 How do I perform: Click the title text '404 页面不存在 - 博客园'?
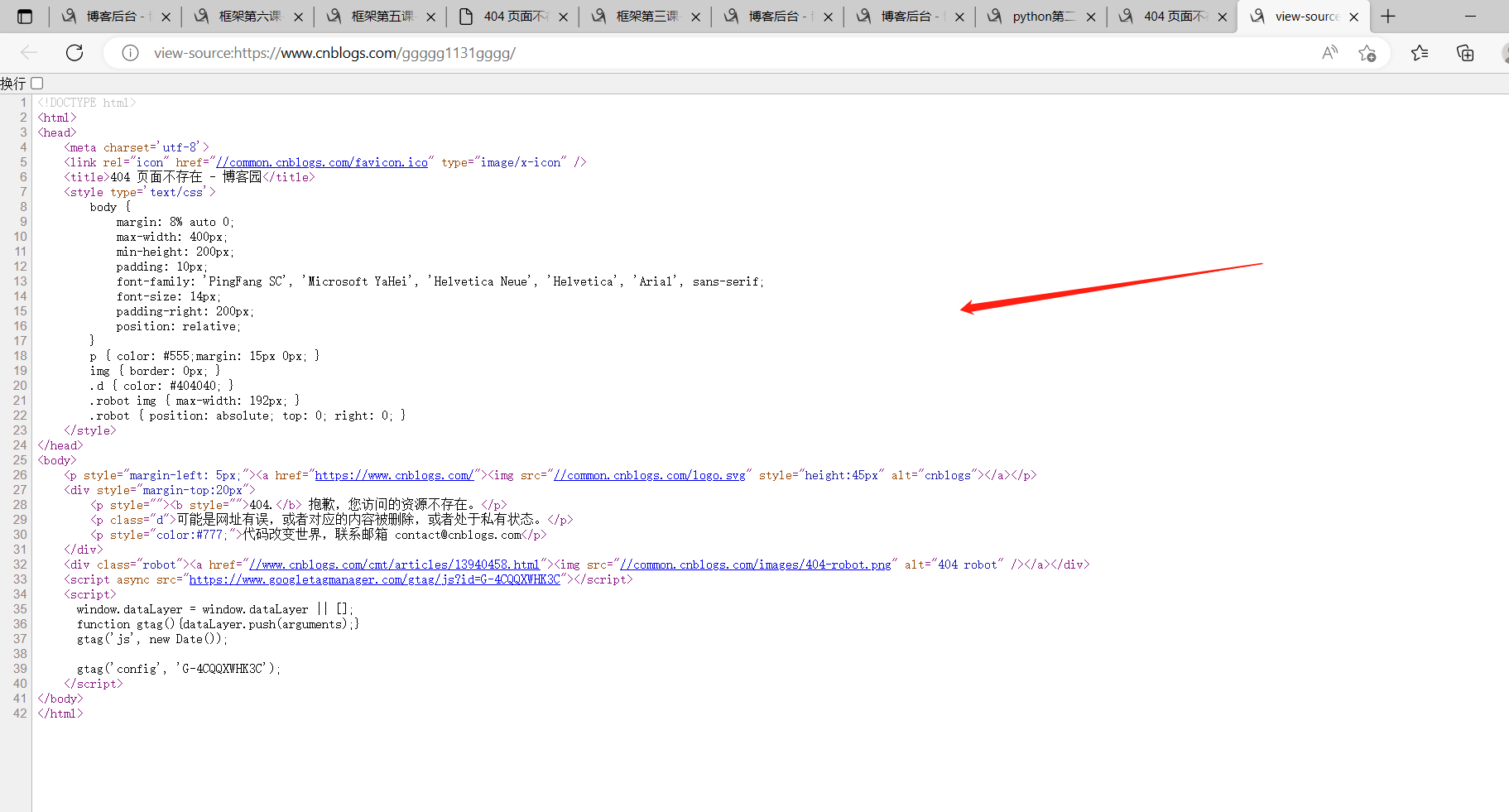coord(186,177)
